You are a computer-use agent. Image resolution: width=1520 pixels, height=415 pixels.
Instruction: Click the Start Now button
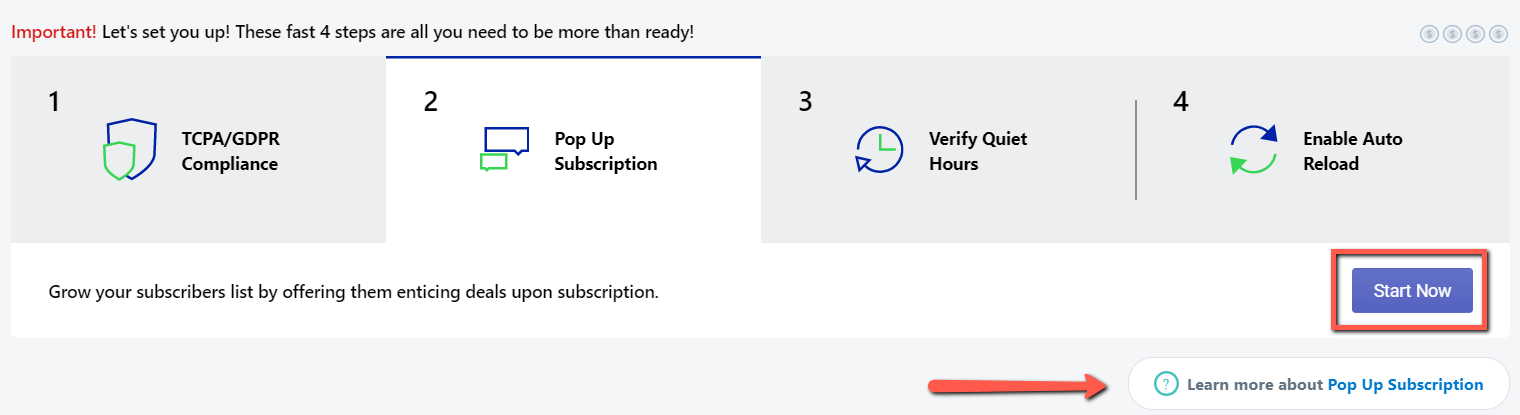1412,291
